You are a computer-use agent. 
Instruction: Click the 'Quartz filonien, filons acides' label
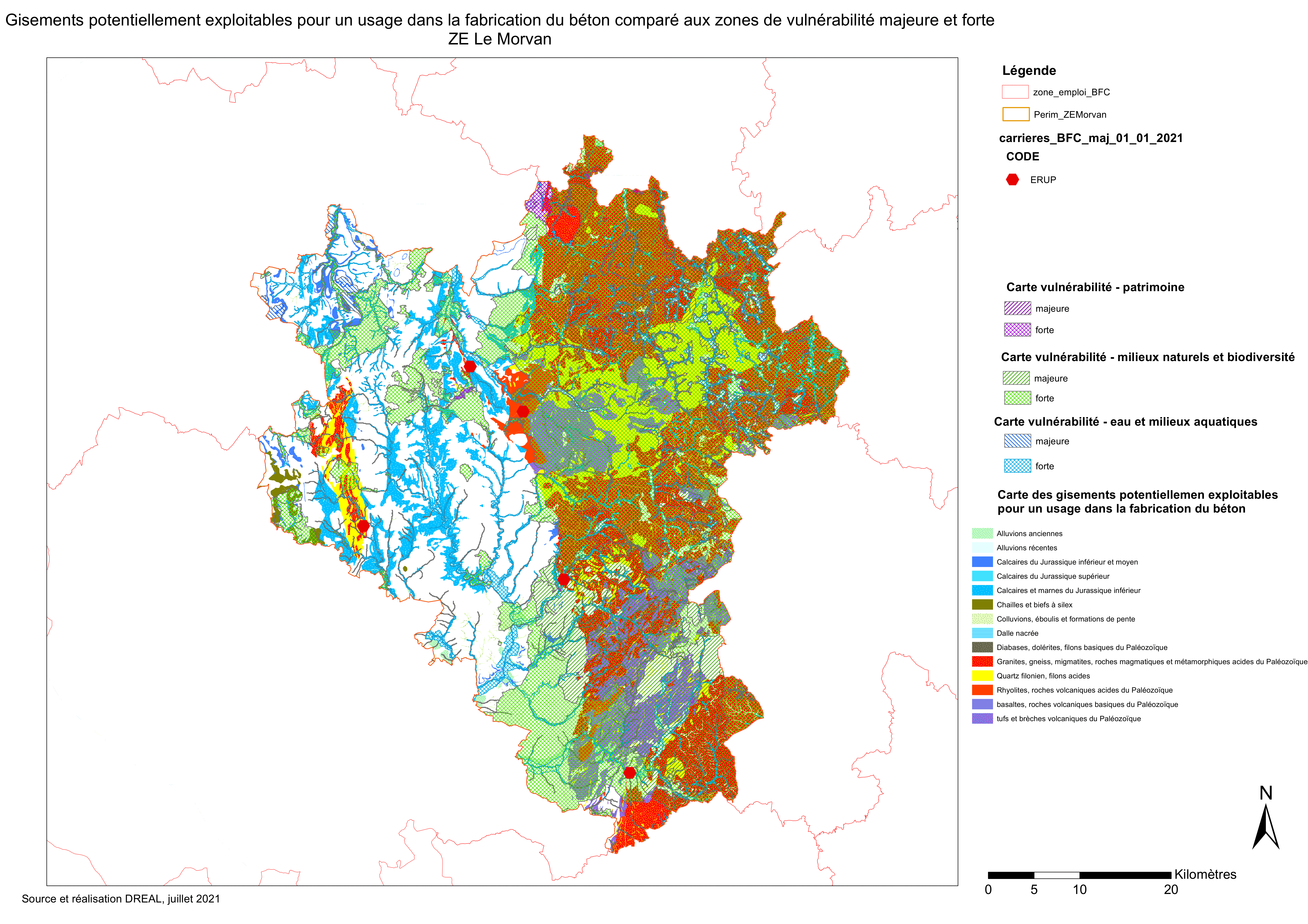click(1043, 676)
